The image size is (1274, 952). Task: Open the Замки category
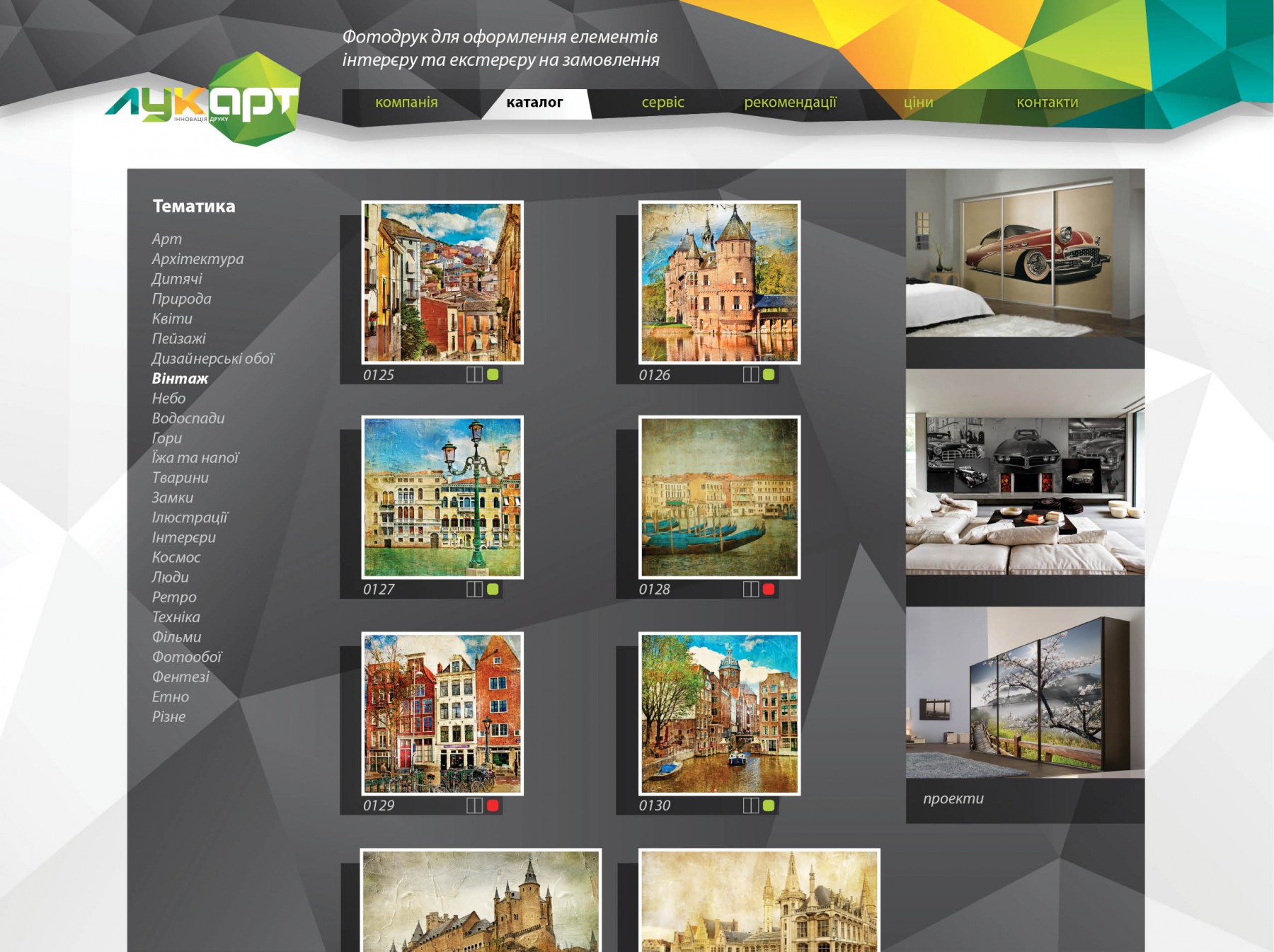[x=173, y=498]
